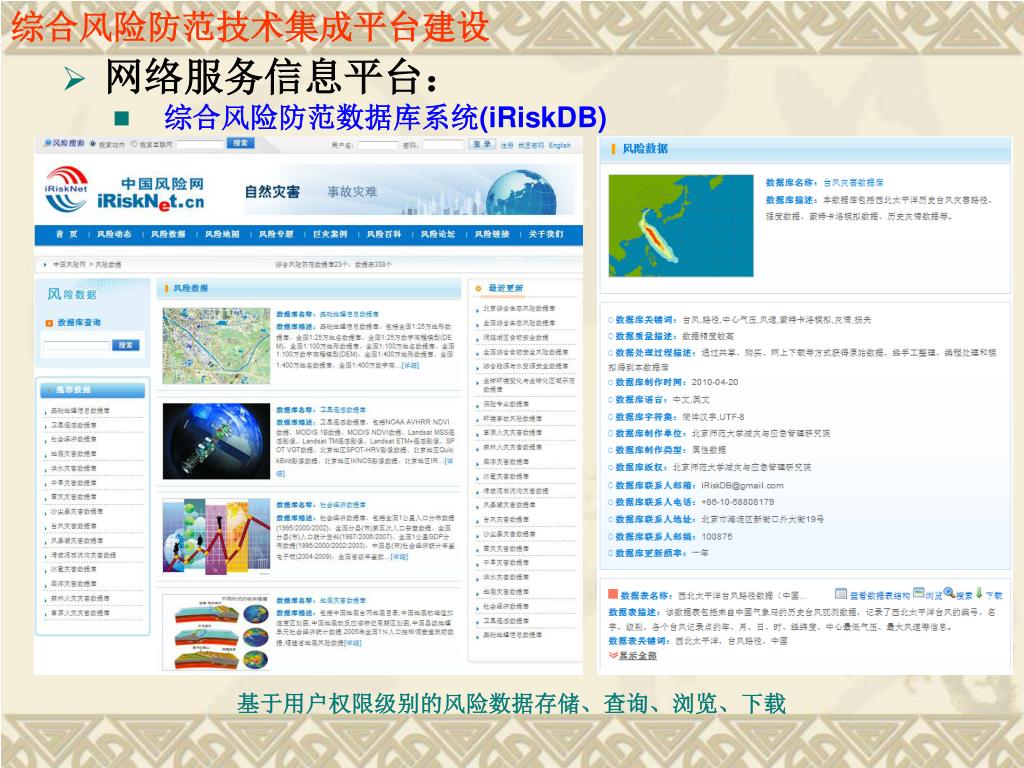Click the browse (浏览) table icon
1024x768 pixels.
coord(919,593)
